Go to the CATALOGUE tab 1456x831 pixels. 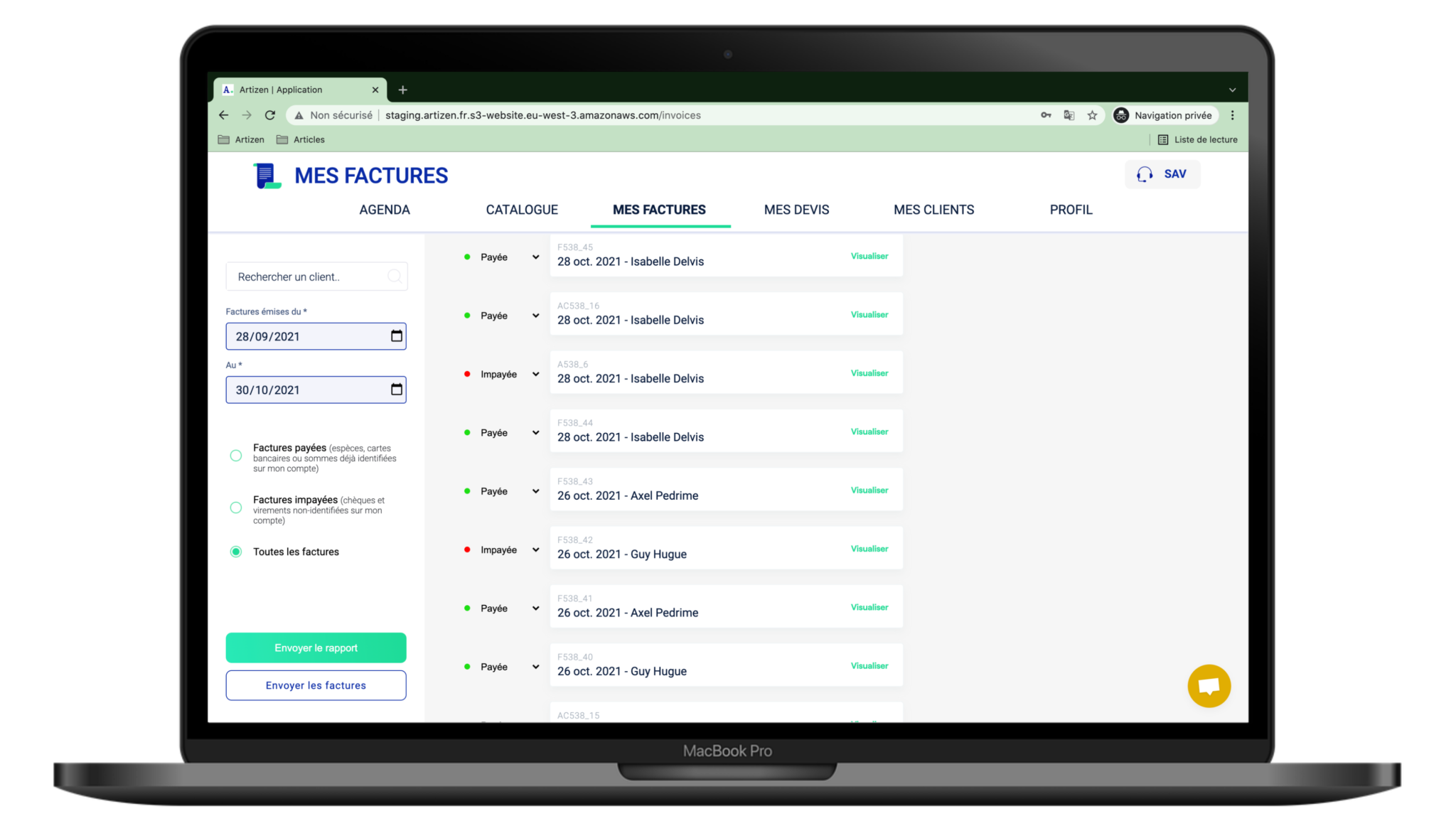522,210
